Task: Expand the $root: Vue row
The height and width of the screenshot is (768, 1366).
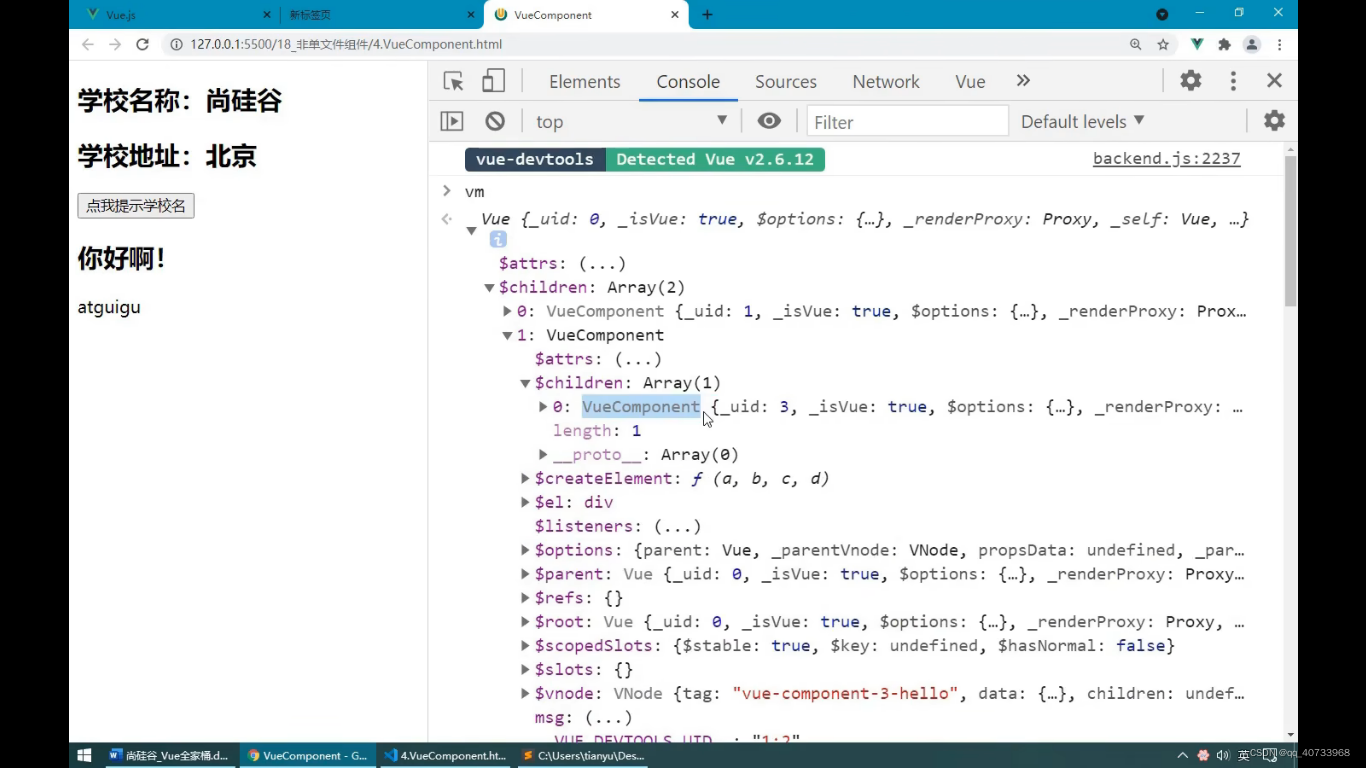Action: pyautogui.click(x=525, y=622)
